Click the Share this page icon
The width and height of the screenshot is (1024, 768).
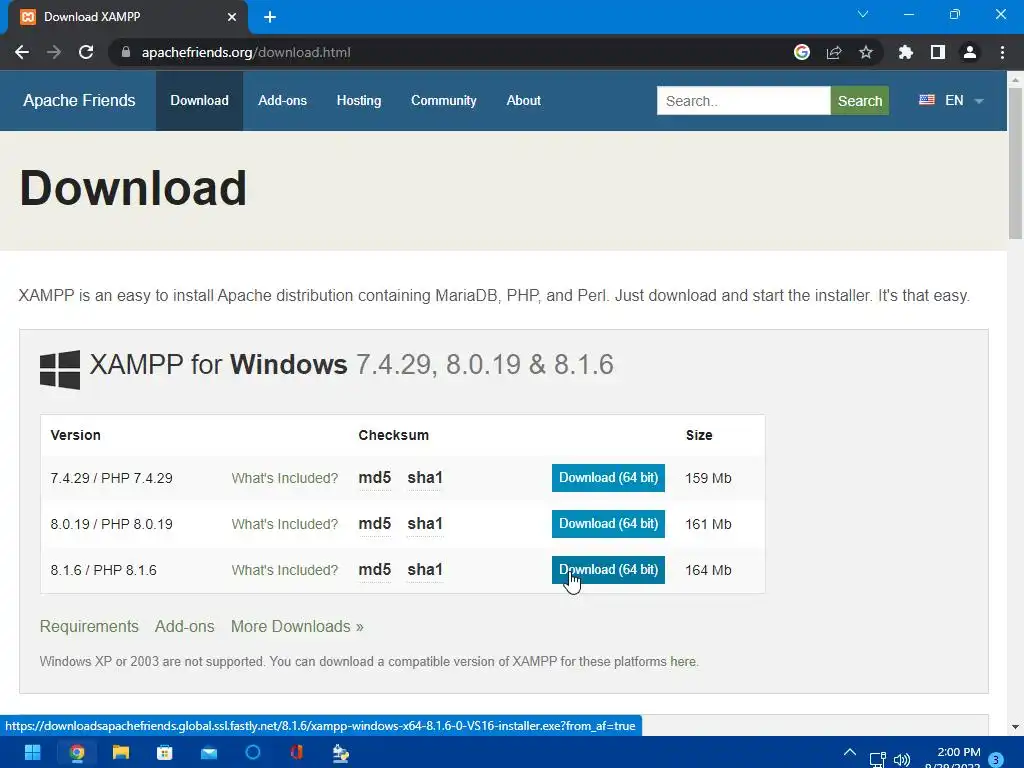[x=834, y=52]
